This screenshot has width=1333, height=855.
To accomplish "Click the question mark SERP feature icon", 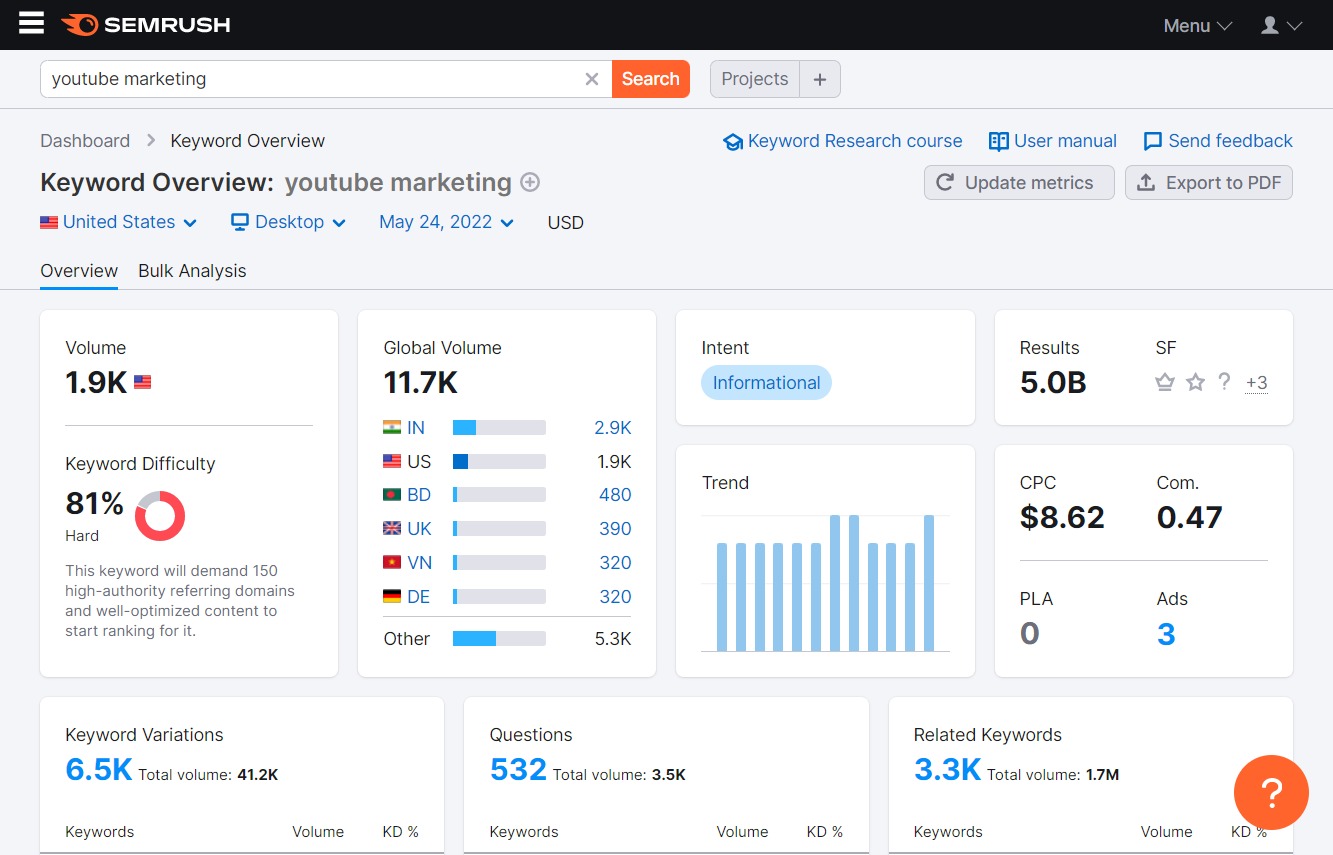I will (x=1224, y=382).
